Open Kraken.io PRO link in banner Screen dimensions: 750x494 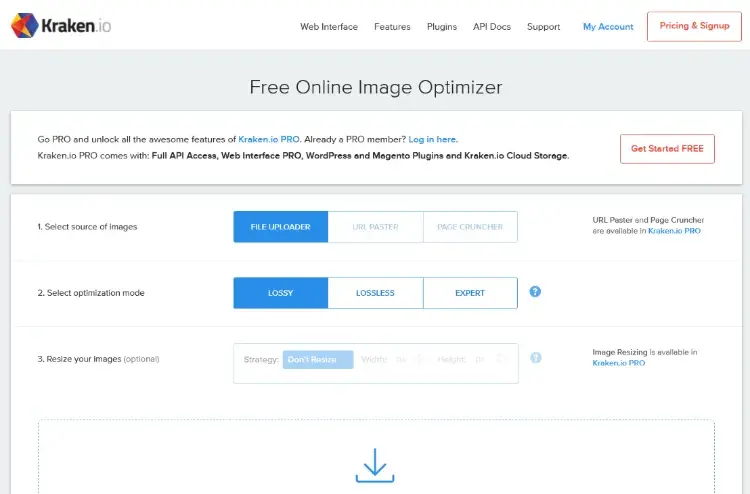[269, 139]
